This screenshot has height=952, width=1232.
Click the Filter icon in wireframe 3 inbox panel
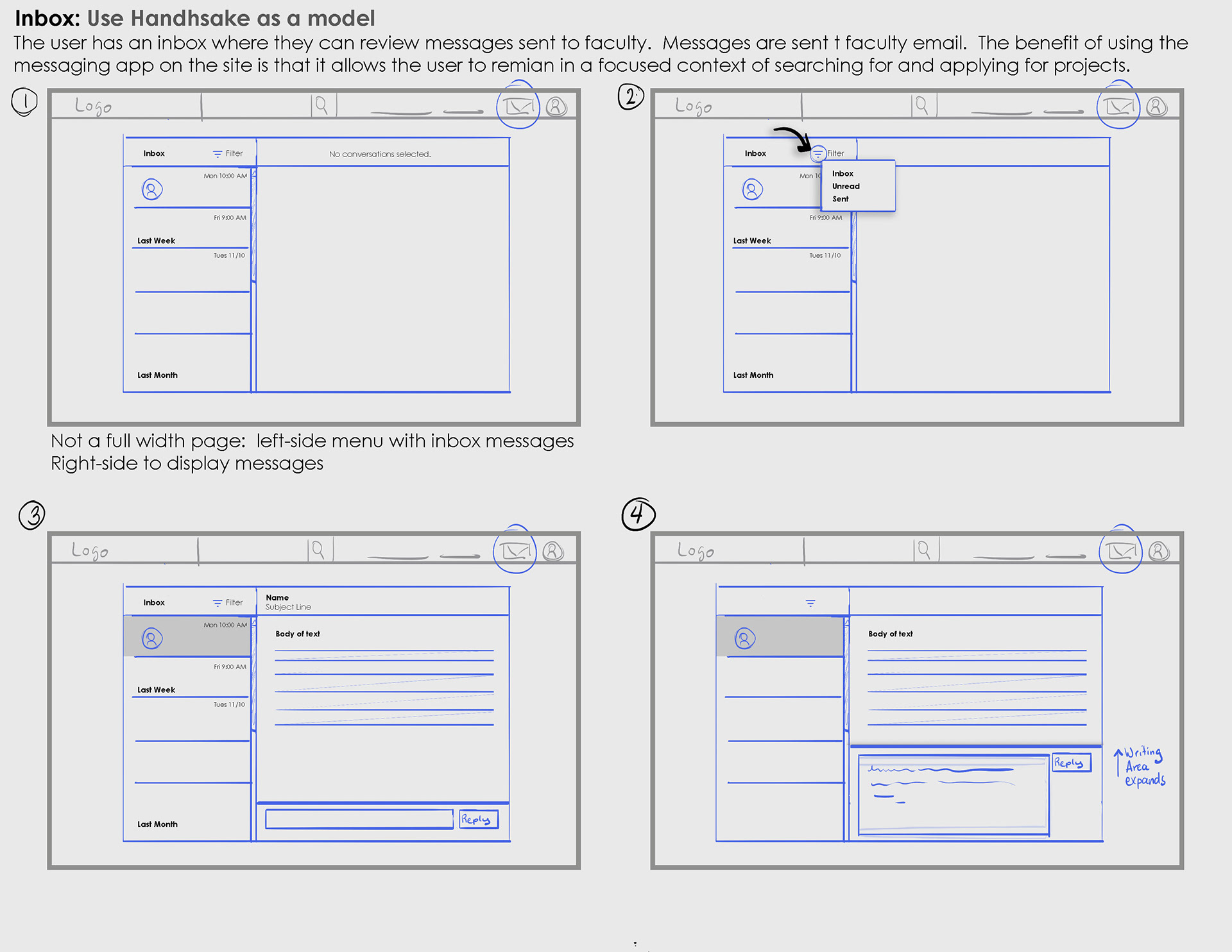[218, 603]
